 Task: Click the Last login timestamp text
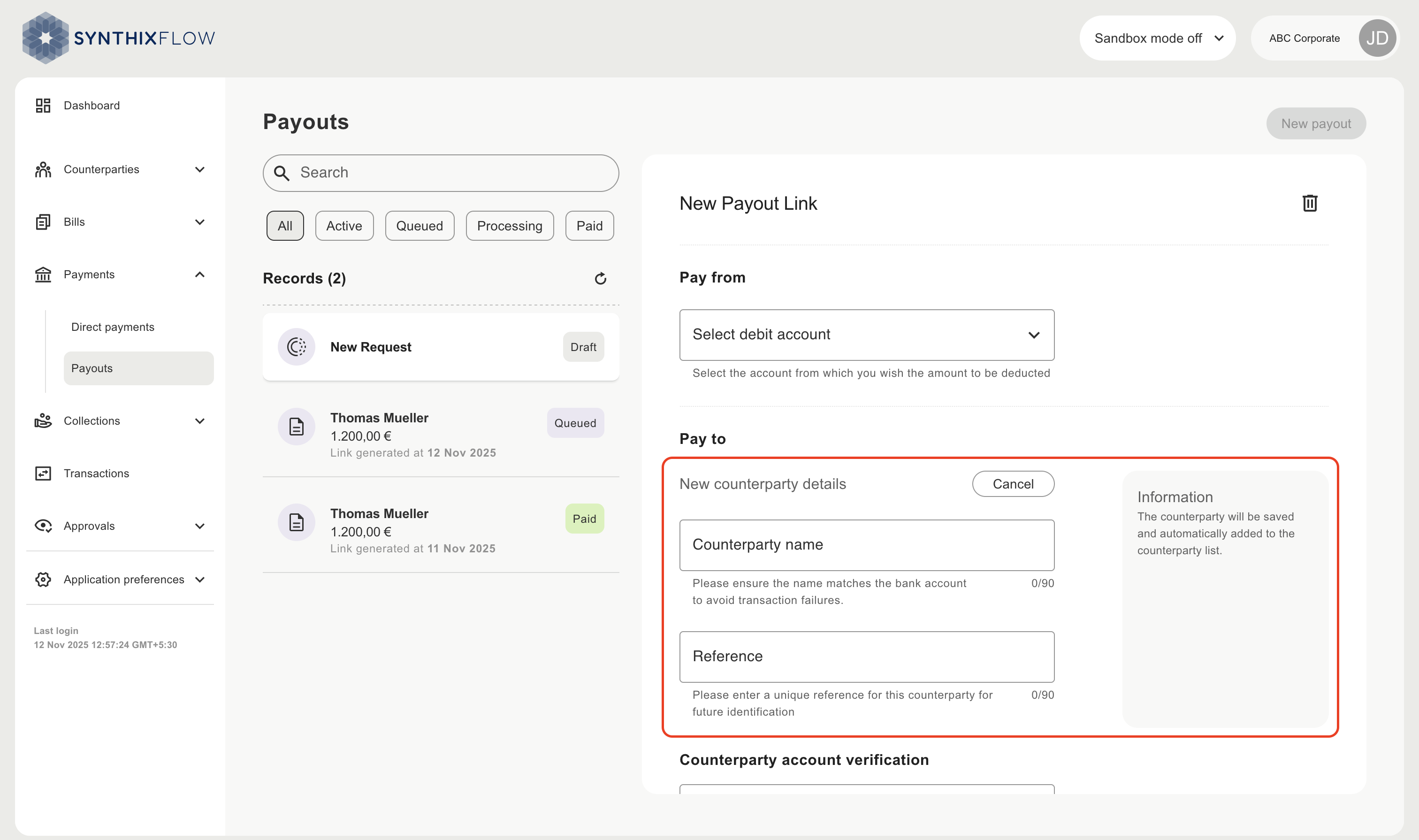coord(105,645)
